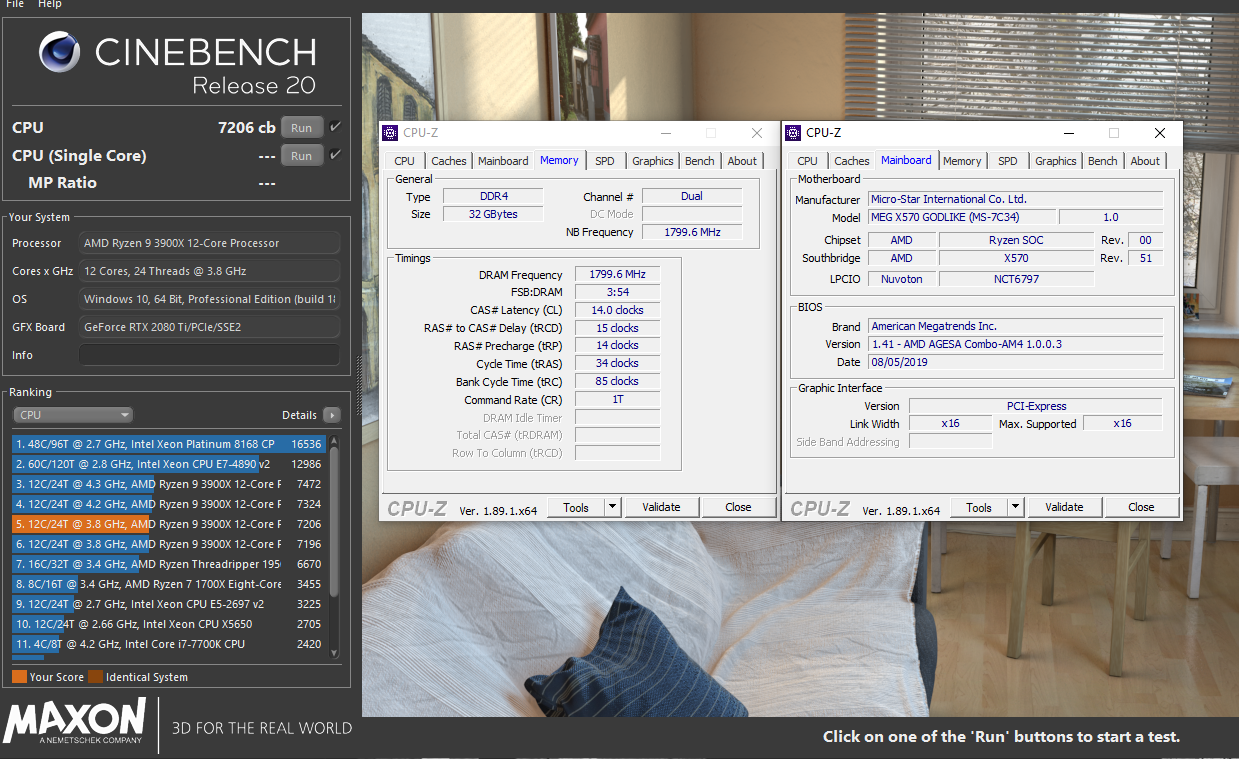Screen dimensions: 1239x759
Task: Expand the ranking Details arrow button
Action: [331, 415]
